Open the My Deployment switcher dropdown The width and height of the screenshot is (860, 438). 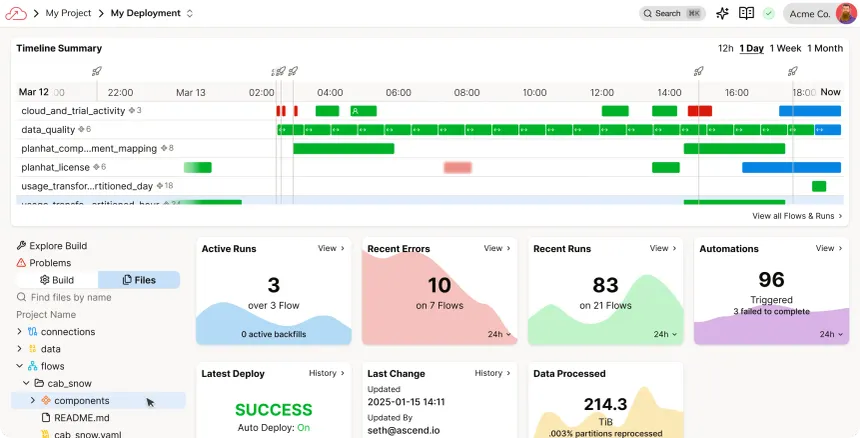click(x=190, y=14)
